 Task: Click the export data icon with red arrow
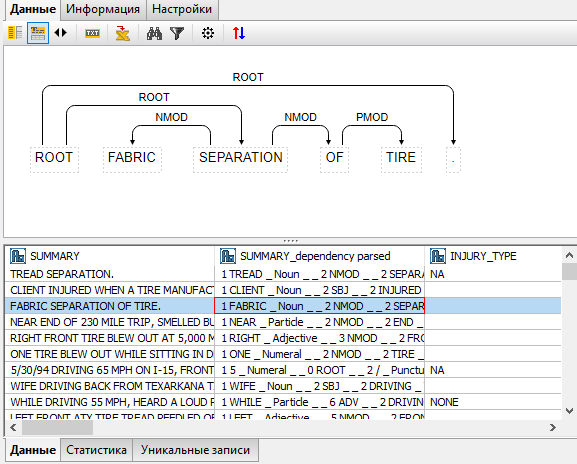[123, 33]
